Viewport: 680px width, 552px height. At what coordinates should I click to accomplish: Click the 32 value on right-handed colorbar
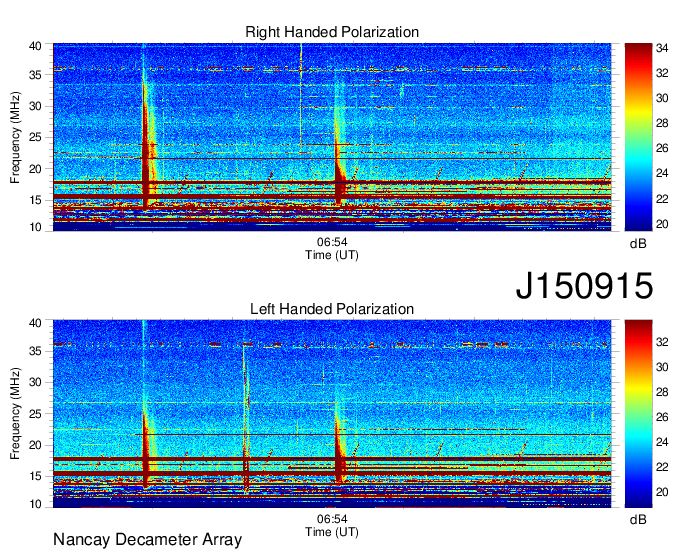(x=662, y=73)
